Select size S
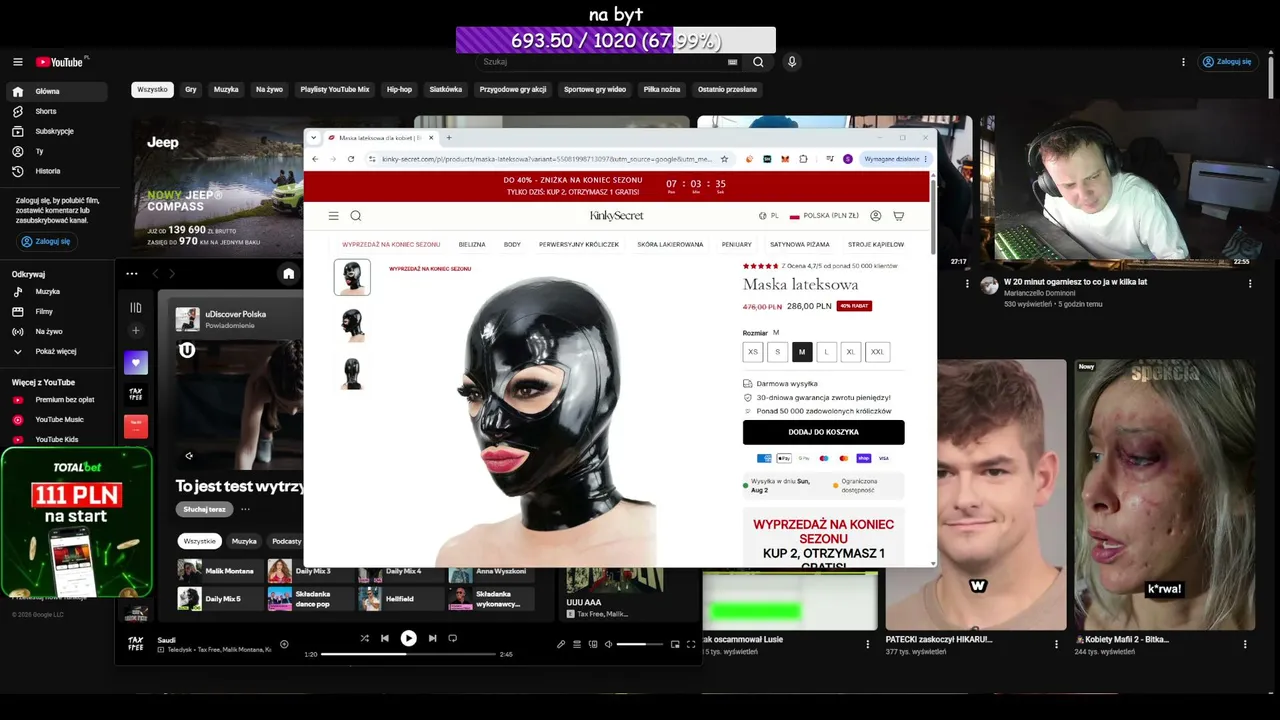The height and width of the screenshot is (720, 1280). point(777,352)
